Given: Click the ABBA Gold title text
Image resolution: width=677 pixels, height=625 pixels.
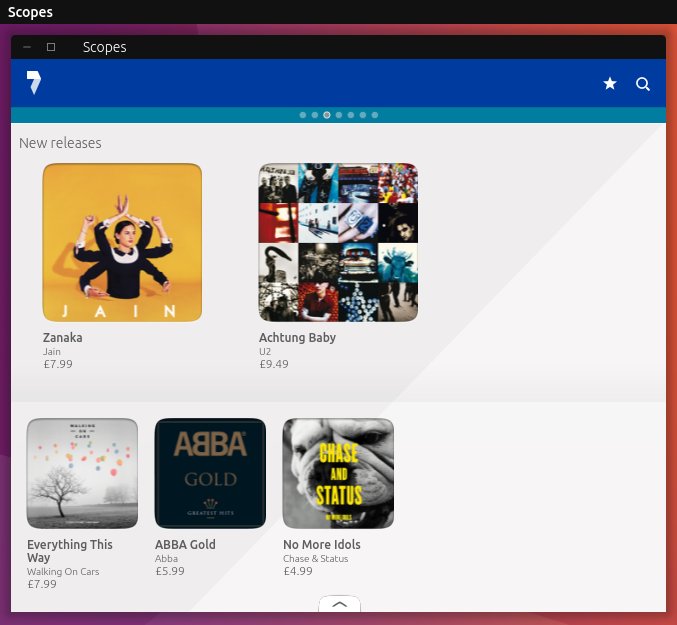Looking at the screenshot, I should pos(185,544).
